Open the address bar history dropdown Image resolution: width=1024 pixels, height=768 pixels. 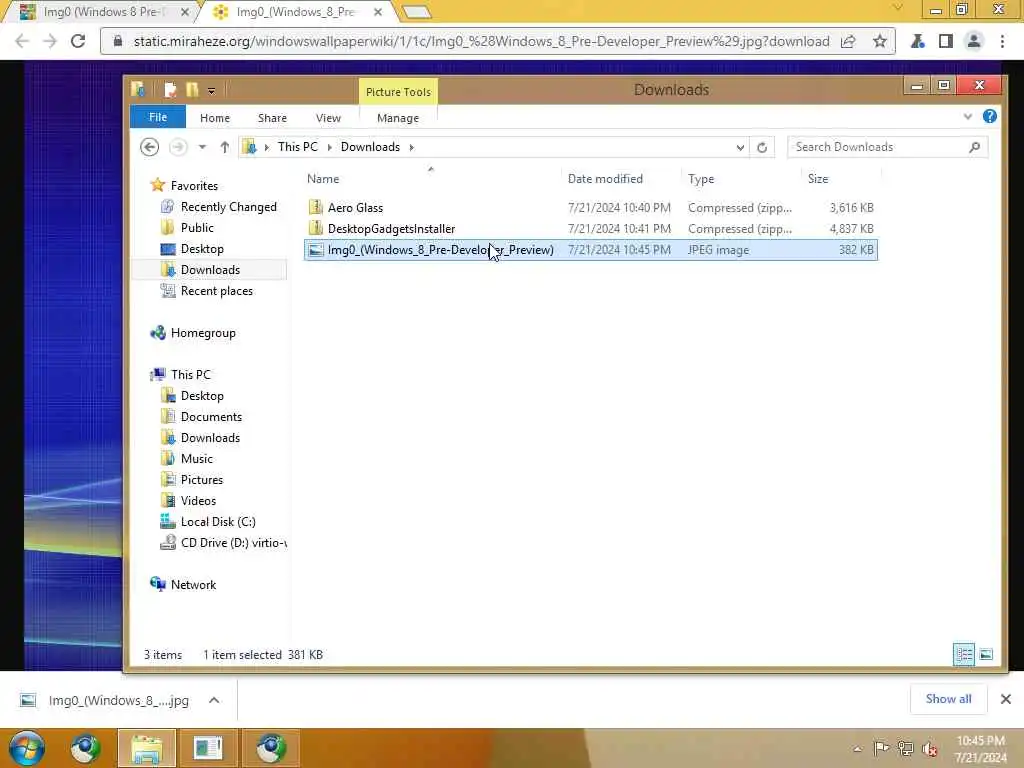click(x=740, y=148)
